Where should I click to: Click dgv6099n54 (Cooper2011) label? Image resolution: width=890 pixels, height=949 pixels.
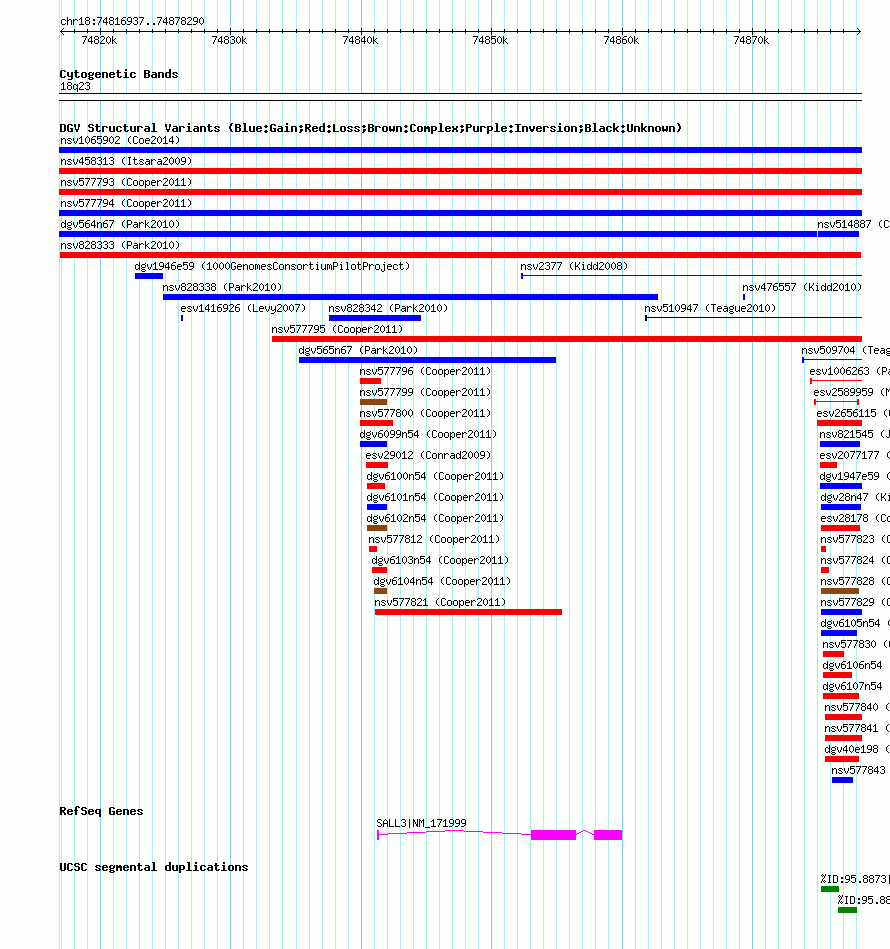click(x=428, y=434)
